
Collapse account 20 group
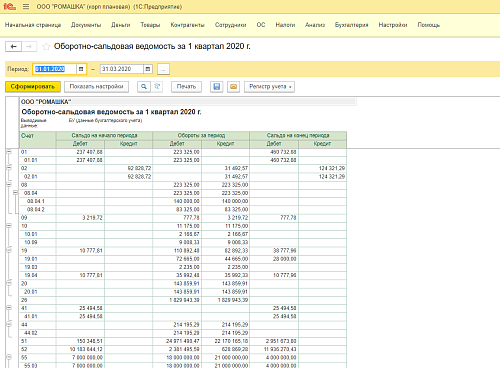pos(9,283)
